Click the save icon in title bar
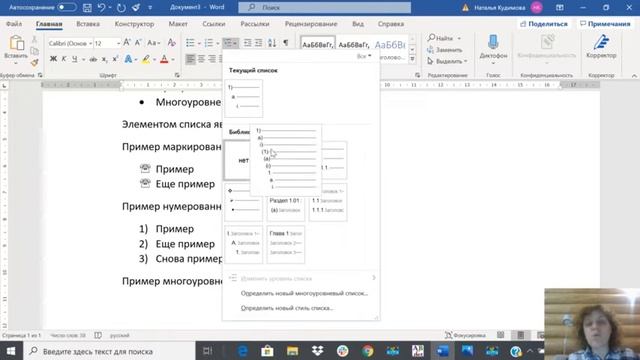This screenshot has width=640, height=360. (87, 7)
